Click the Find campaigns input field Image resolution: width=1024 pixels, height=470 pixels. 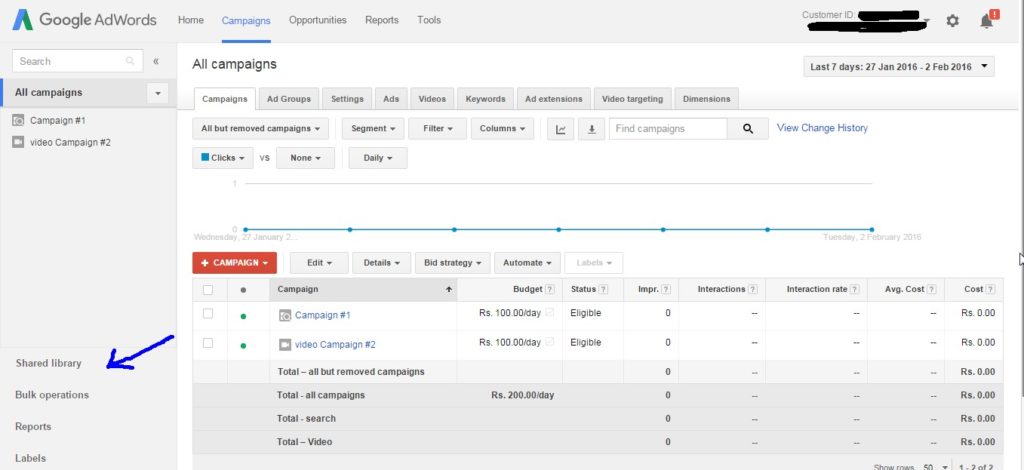668,129
